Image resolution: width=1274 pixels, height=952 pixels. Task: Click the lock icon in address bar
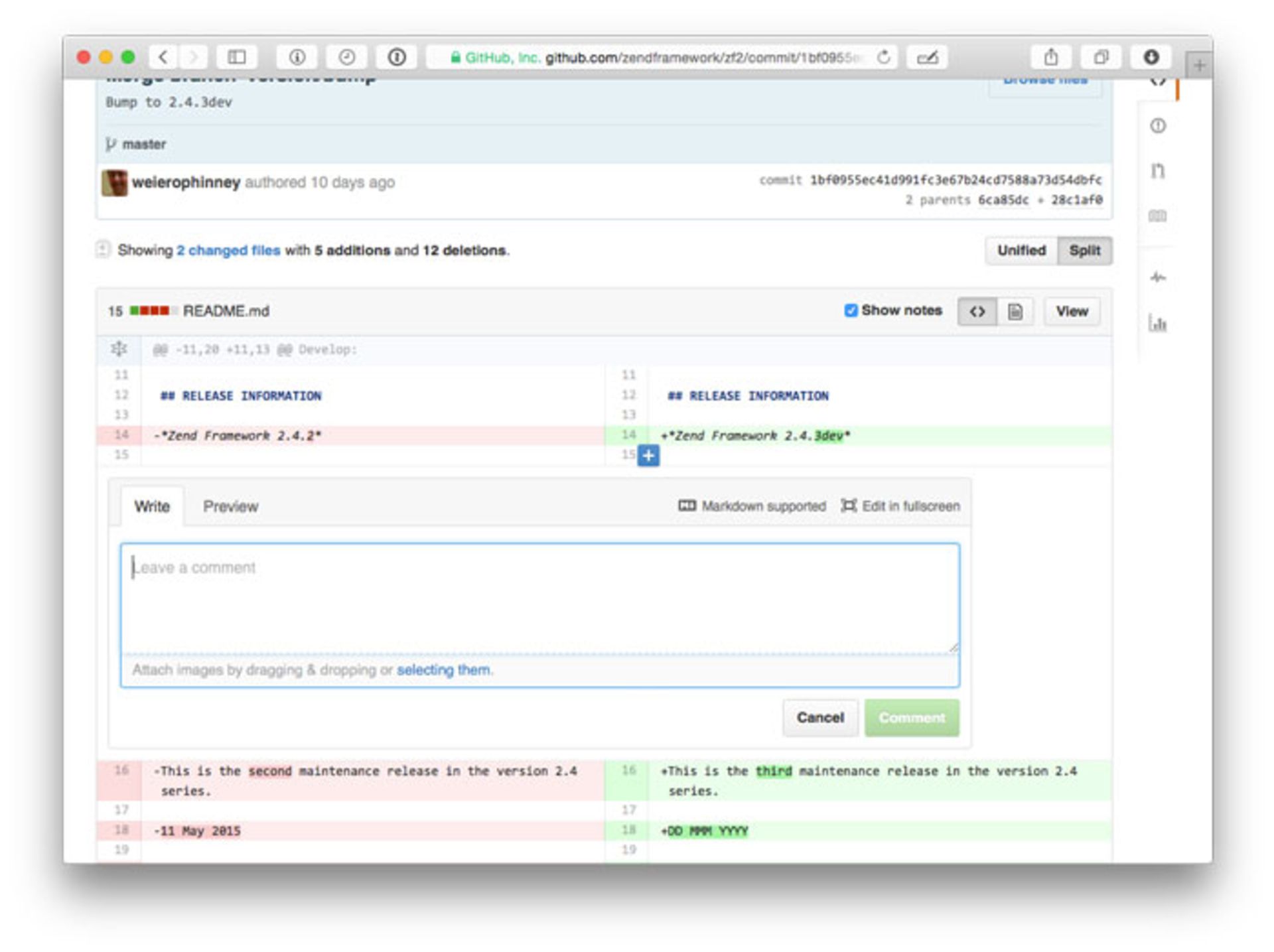pyautogui.click(x=455, y=58)
